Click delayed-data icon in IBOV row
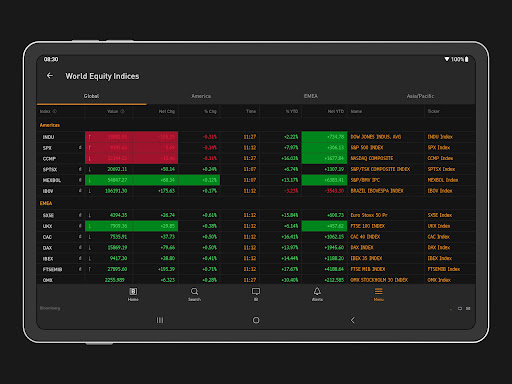This screenshot has height=384, width=512. pyautogui.click(x=80, y=191)
